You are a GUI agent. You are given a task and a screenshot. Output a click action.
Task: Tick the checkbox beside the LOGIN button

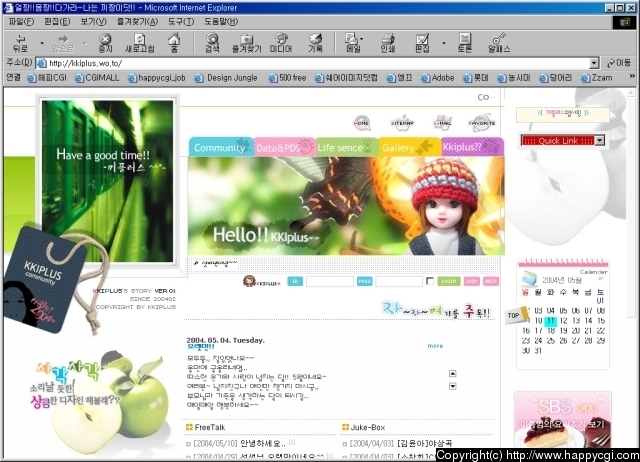coord(430,281)
